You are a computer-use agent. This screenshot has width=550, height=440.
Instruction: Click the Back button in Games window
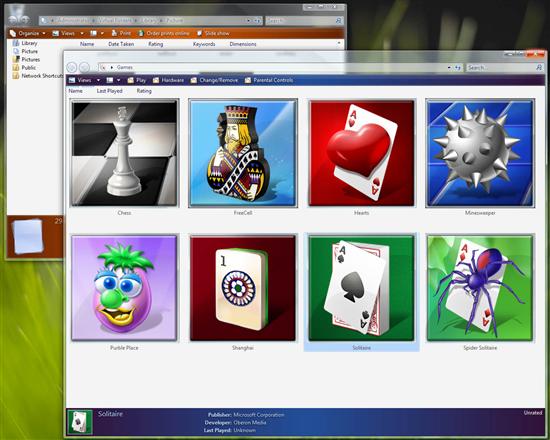click(x=72, y=67)
